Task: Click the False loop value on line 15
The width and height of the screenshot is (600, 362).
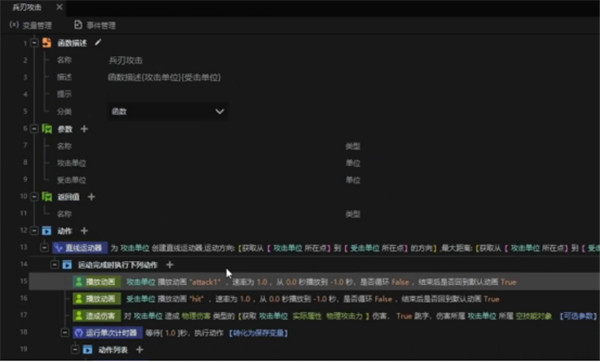Action: pyautogui.click(x=400, y=282)
